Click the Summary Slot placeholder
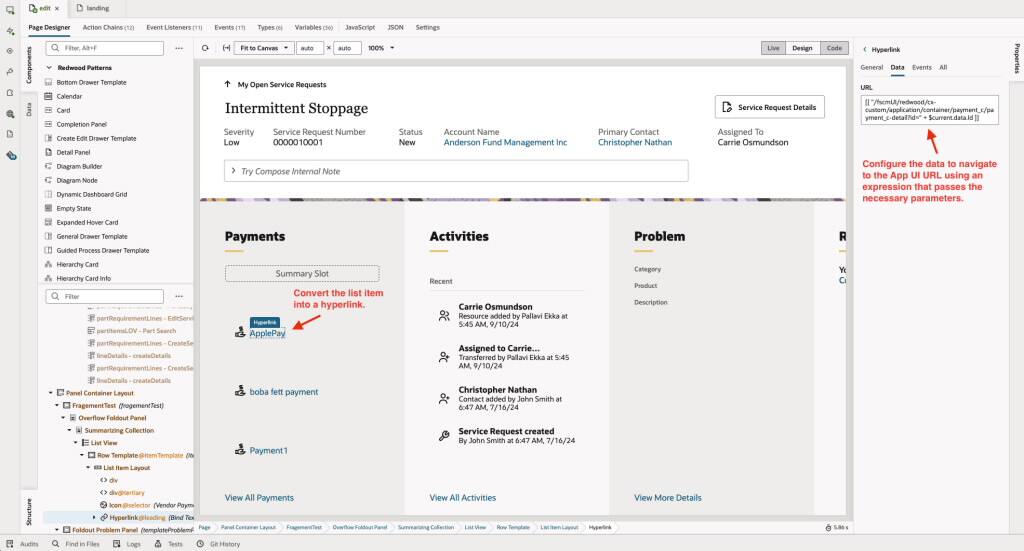1024x551 pixels. point(302,274)
